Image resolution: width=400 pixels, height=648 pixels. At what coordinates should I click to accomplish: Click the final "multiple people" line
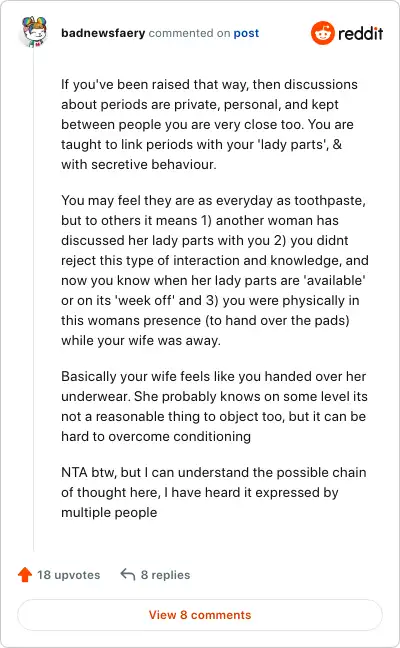[x=109, y=512]
